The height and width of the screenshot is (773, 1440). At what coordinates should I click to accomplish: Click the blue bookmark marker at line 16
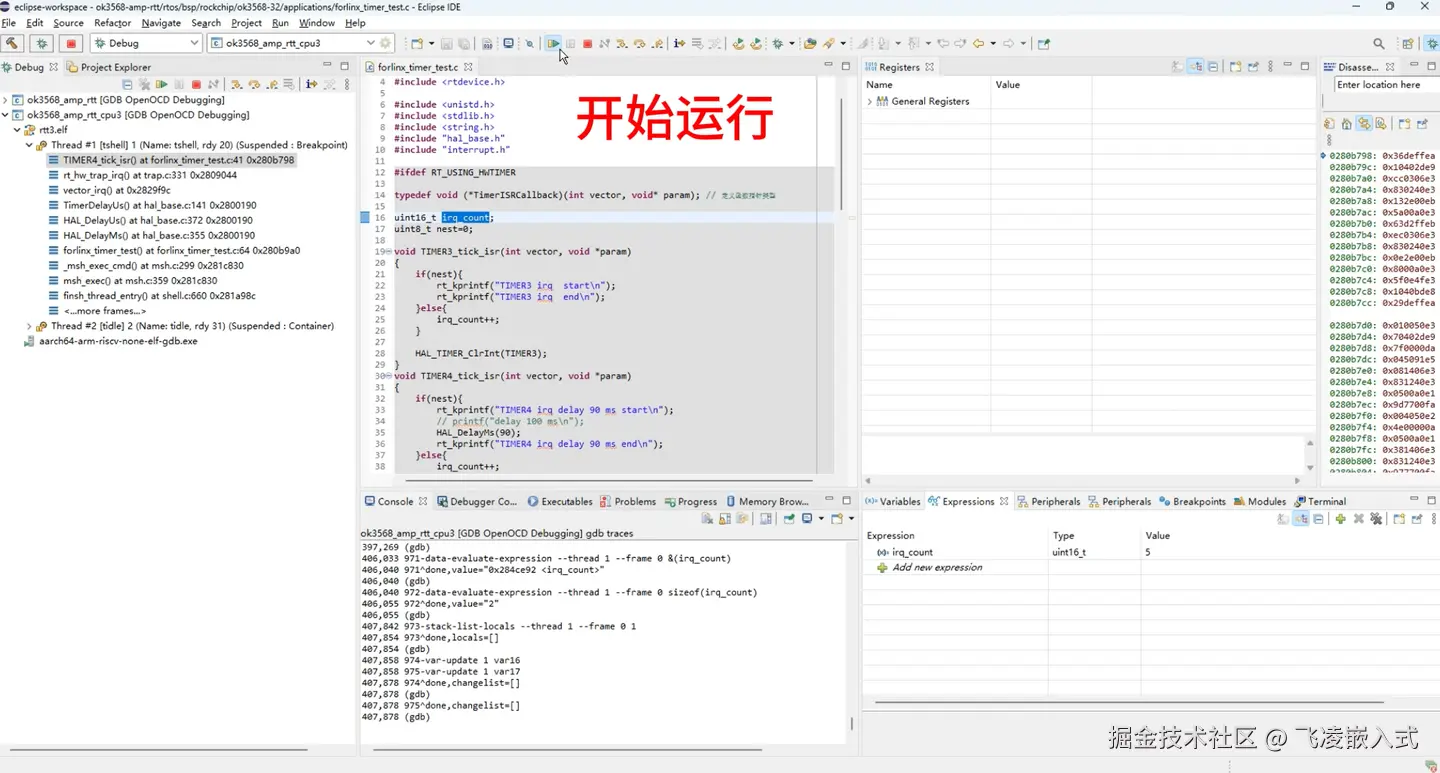point(366,217)
